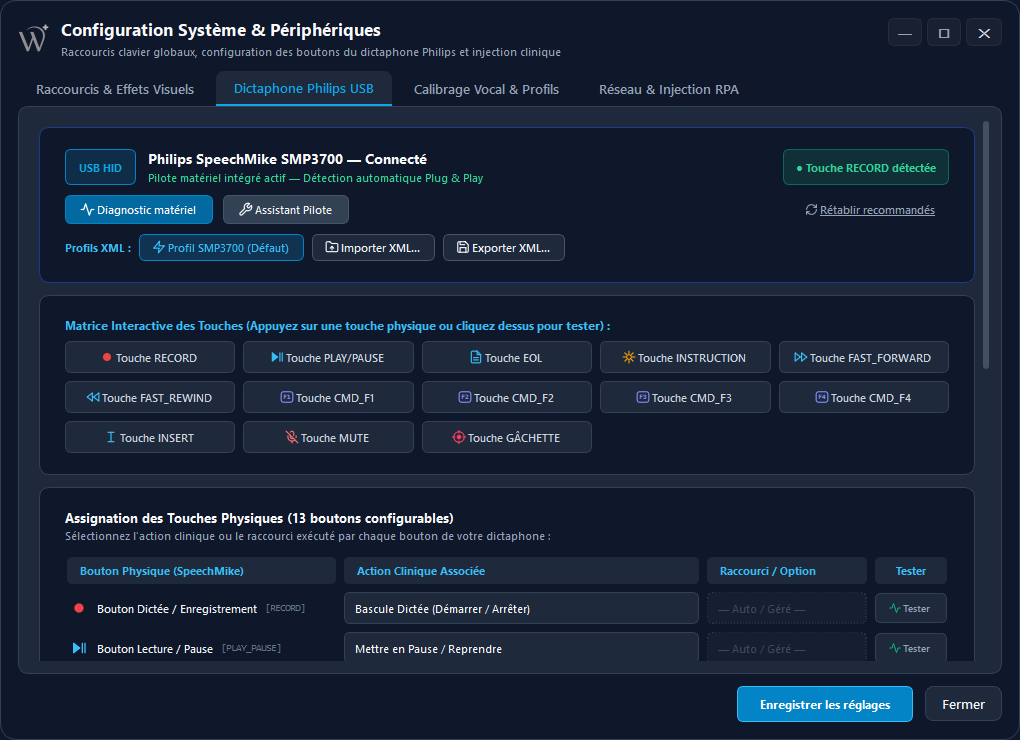Open the Réseau & Injection RPA tab
Viewport: 1020px width, 740px height.
pyautogui.click(x=669, y=89)
